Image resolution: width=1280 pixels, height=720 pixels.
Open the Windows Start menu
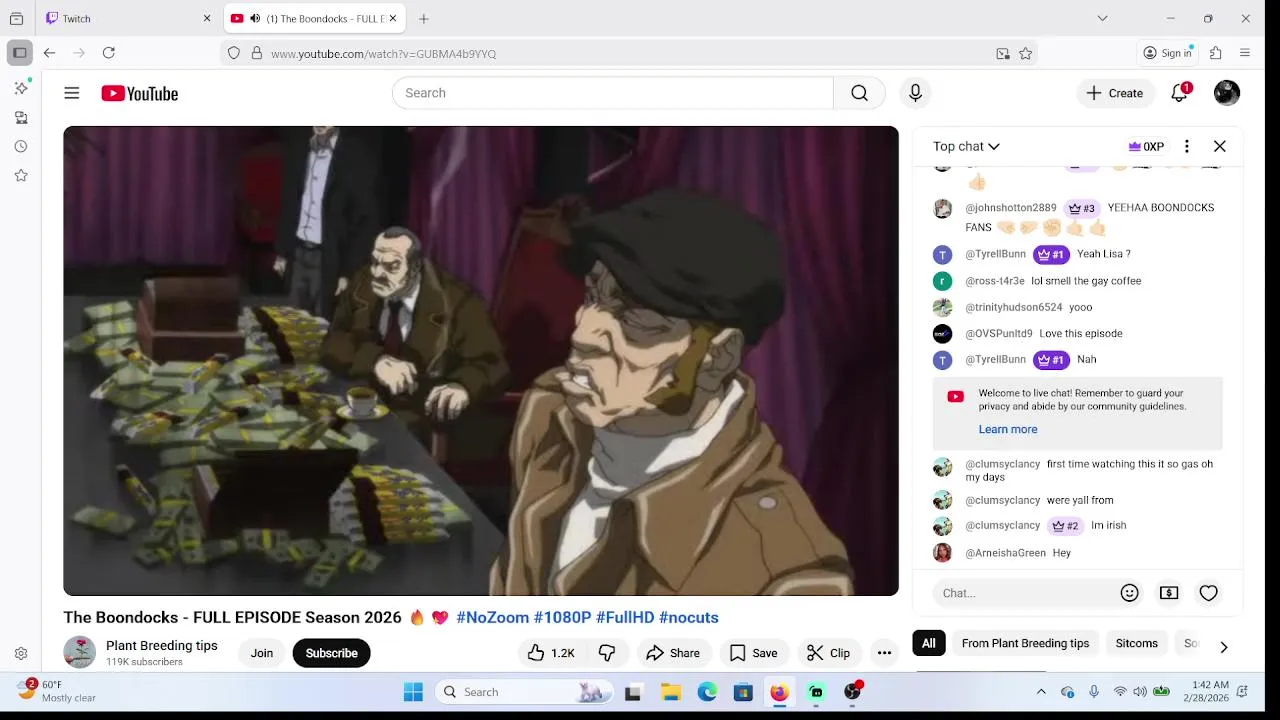click(413, 692)
